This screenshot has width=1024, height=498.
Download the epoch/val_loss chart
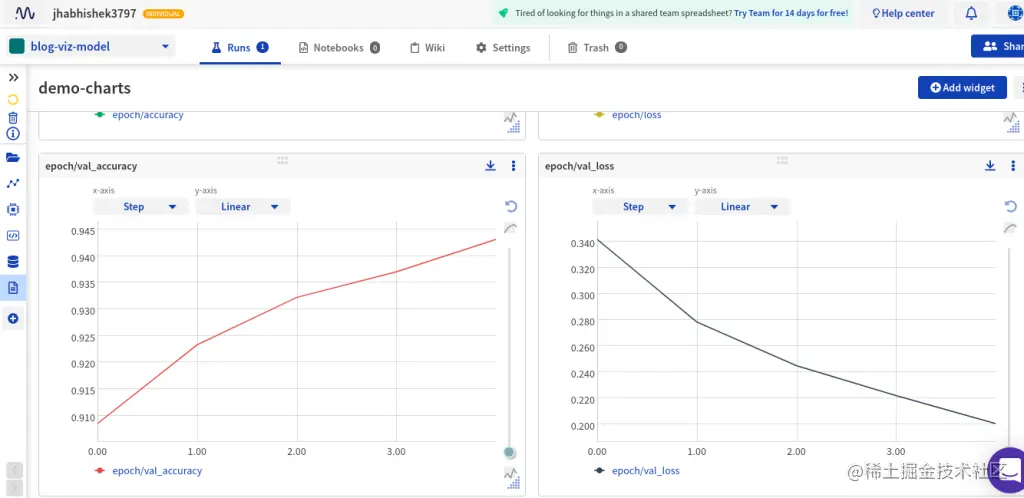click(990, 166)
